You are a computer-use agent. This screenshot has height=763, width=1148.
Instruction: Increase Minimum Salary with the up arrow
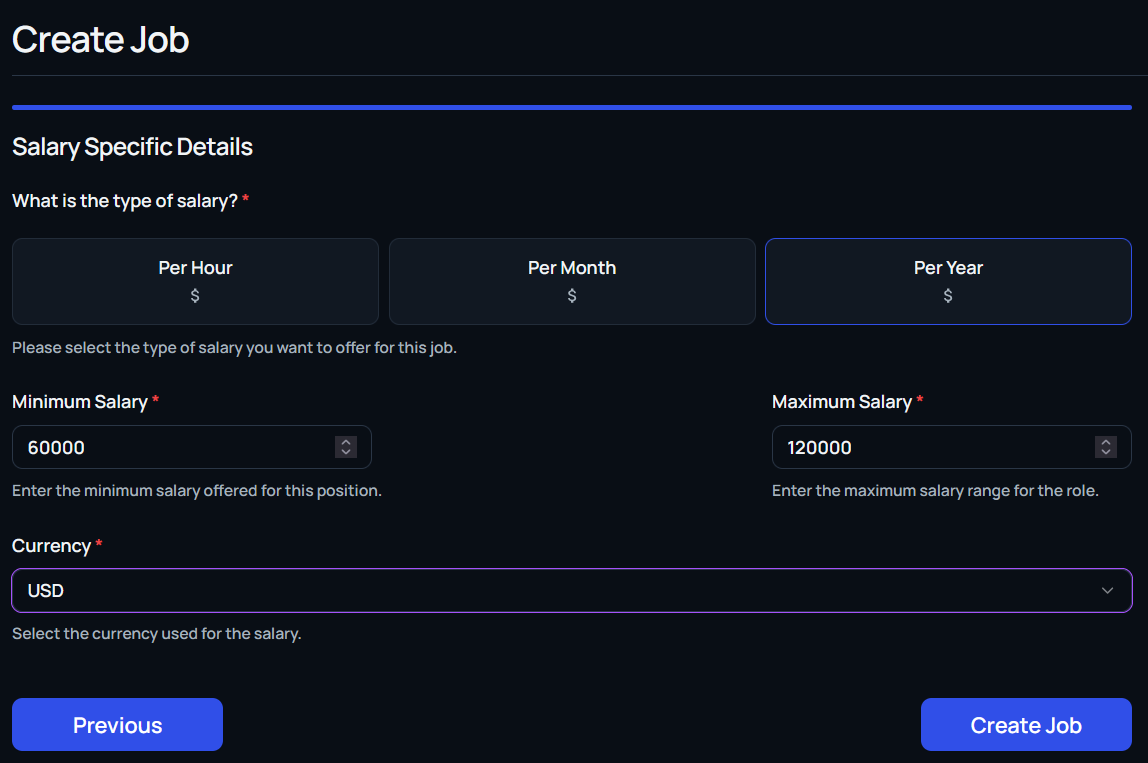[x=346, y=442]
